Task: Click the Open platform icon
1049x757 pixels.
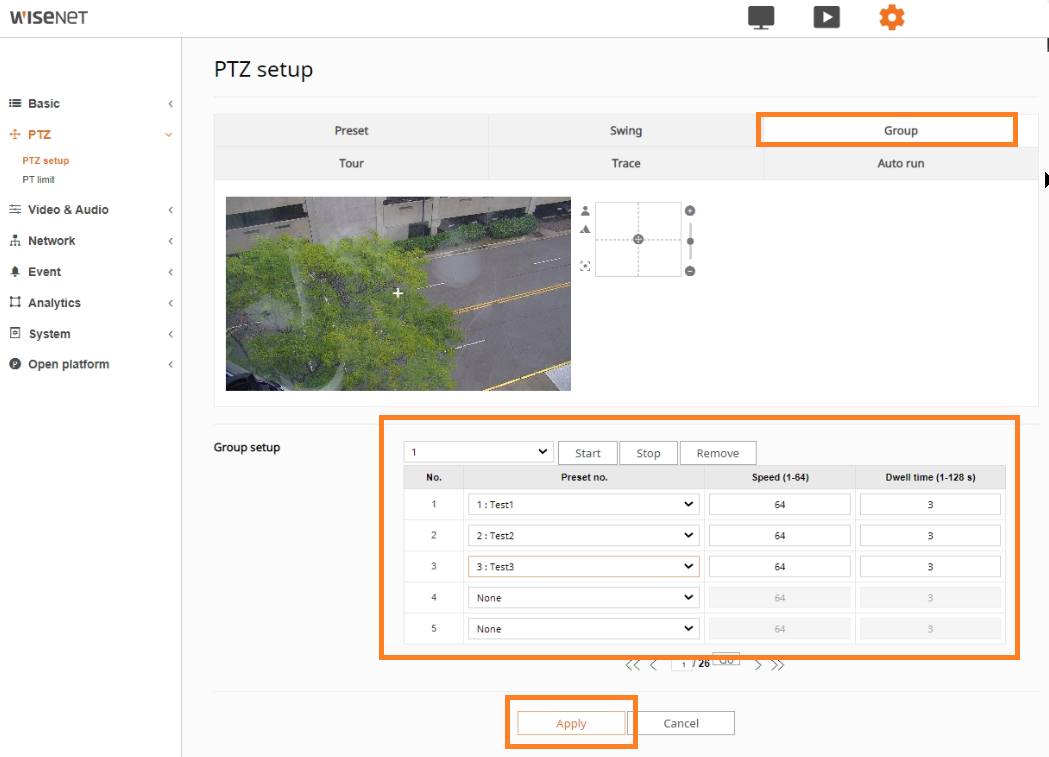Action: [15, 364]
